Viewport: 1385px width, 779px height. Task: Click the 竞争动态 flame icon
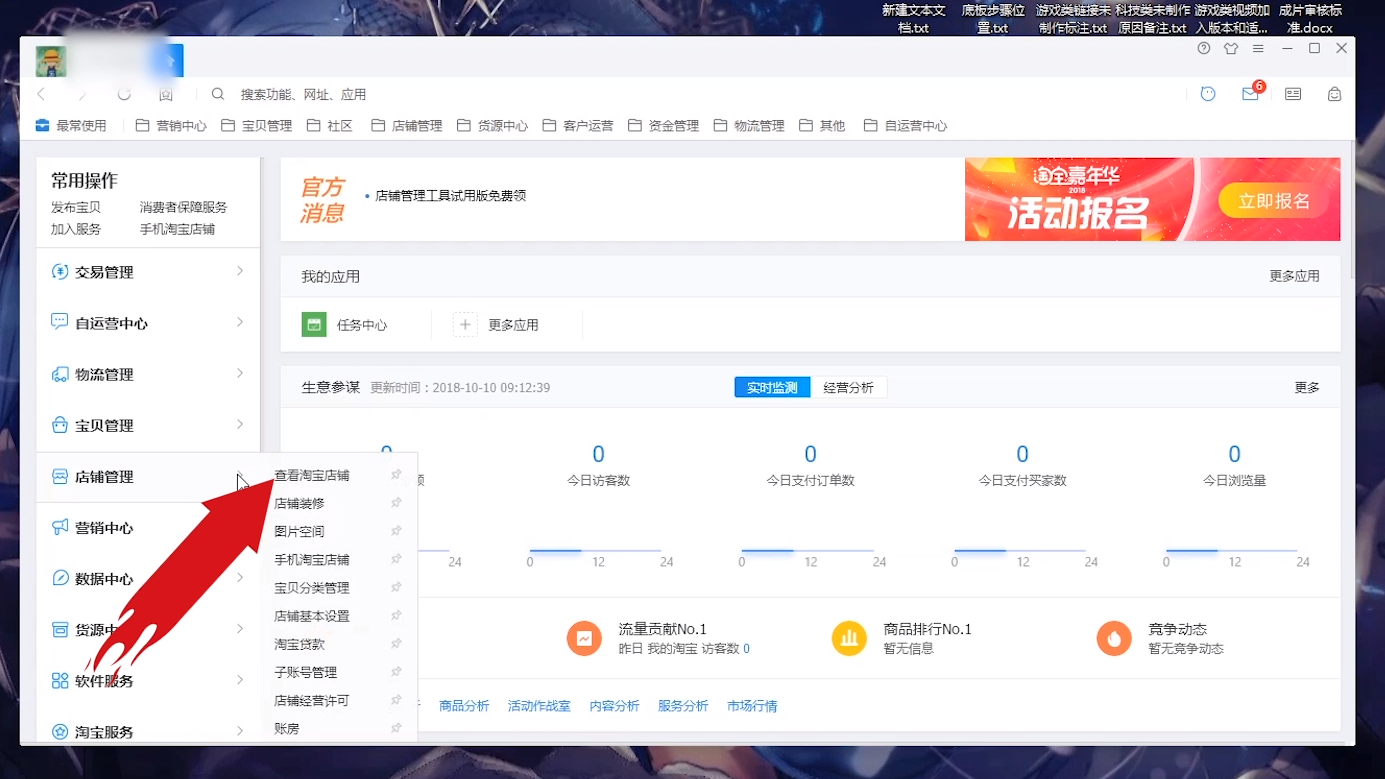pyautogui.click(x=1114, y=638)
